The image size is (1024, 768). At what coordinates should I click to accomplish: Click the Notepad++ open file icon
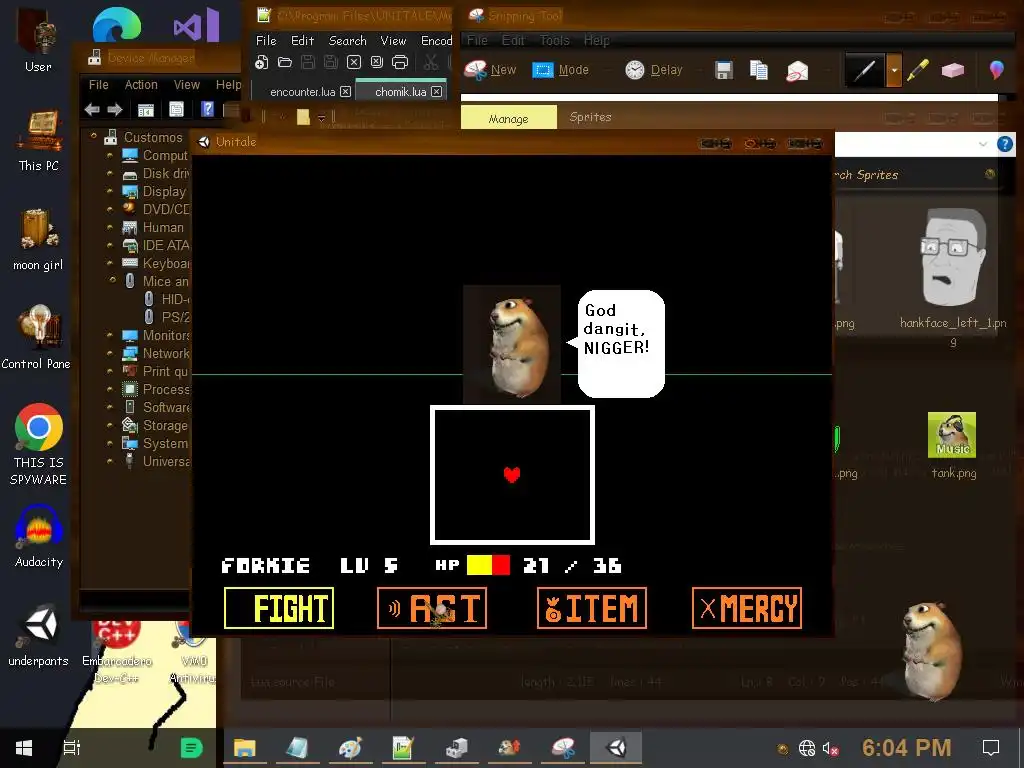tap(285, 63)
